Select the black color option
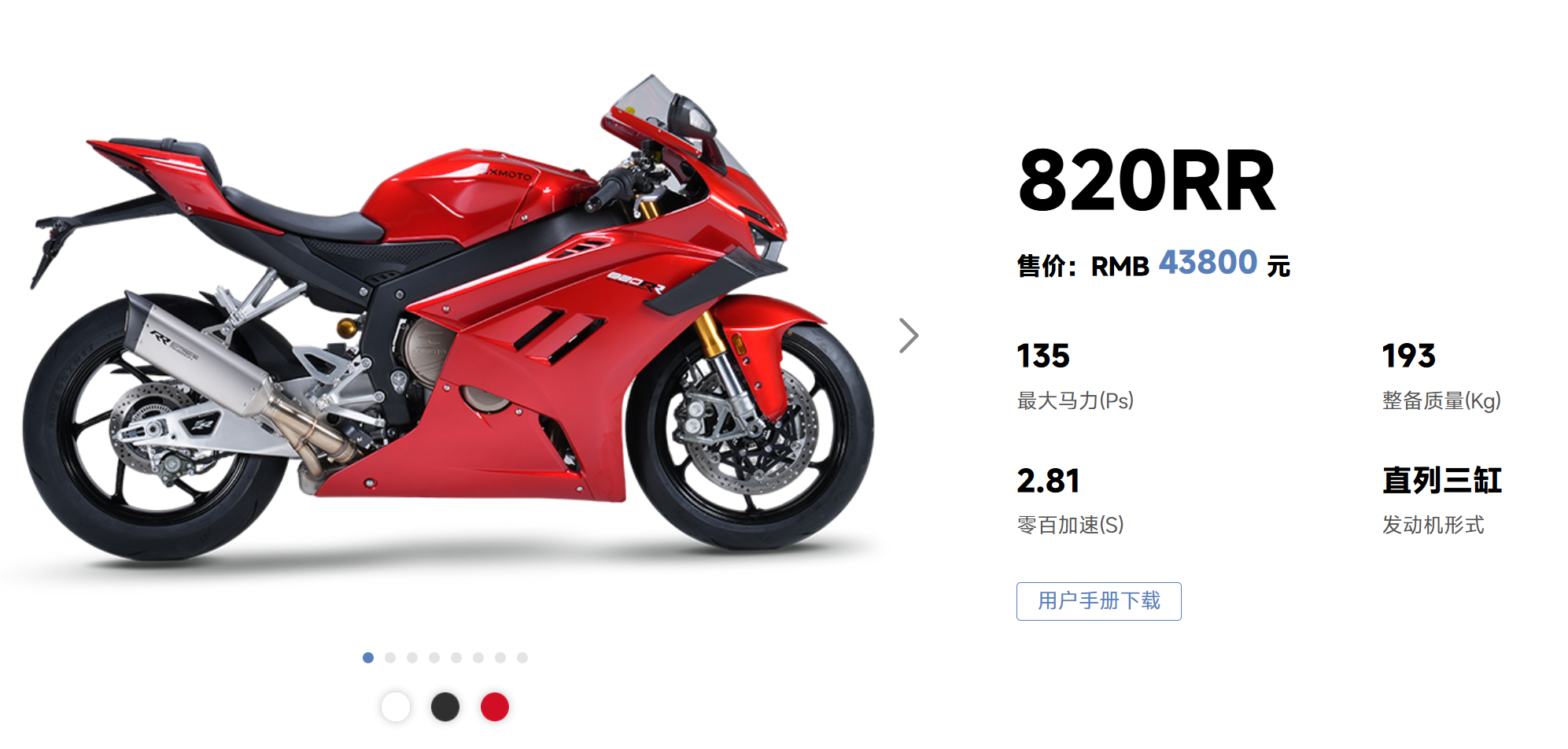This screenshot has width=1568, height=749. (445, 707)
